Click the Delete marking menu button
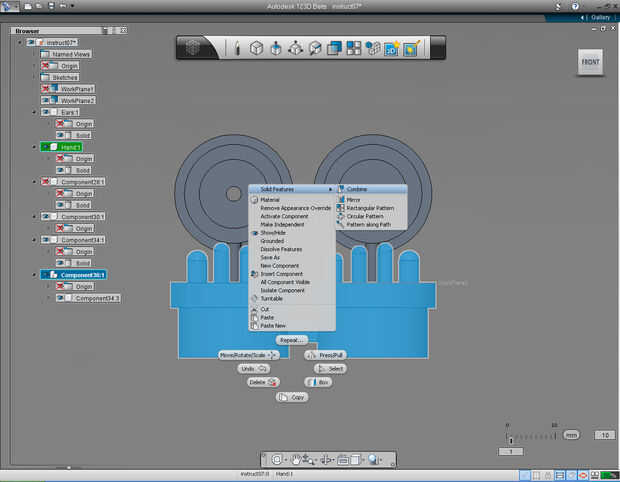 263,382
